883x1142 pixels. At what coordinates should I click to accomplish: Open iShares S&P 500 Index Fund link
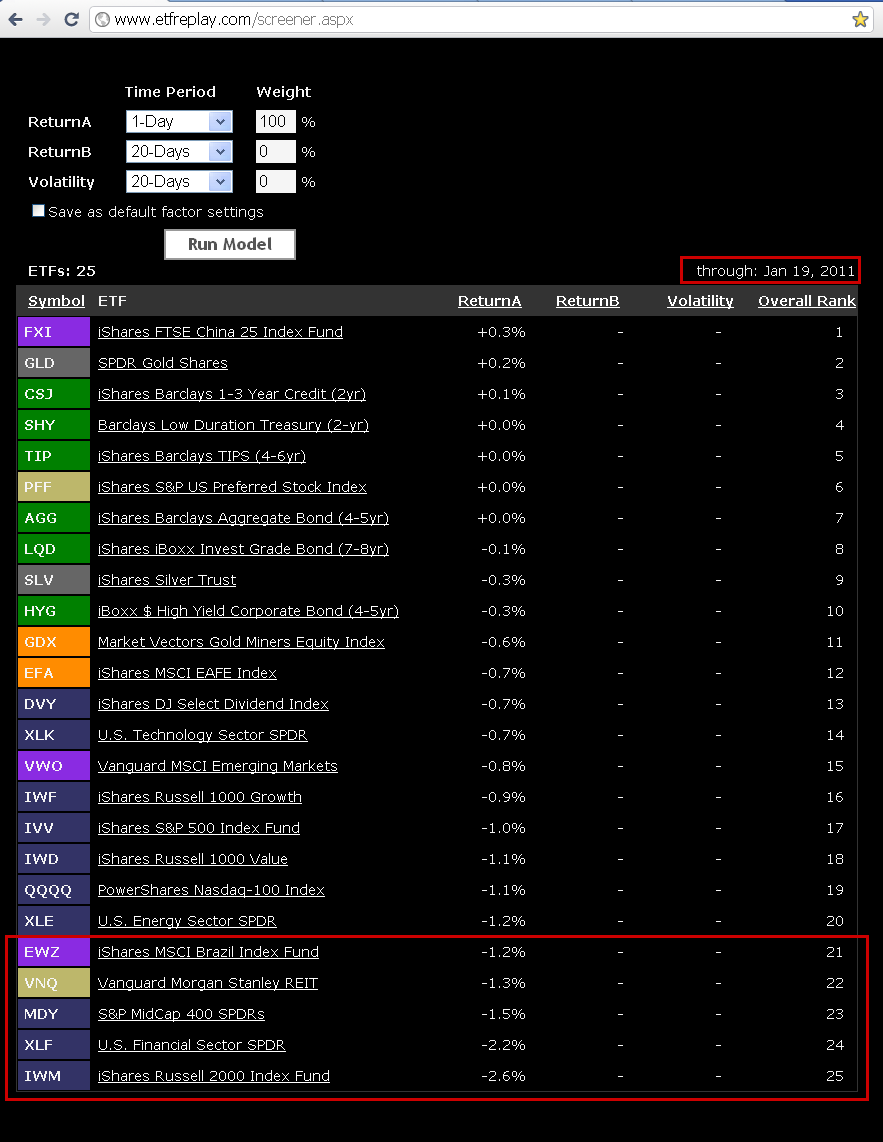click(x=199, y=828)
